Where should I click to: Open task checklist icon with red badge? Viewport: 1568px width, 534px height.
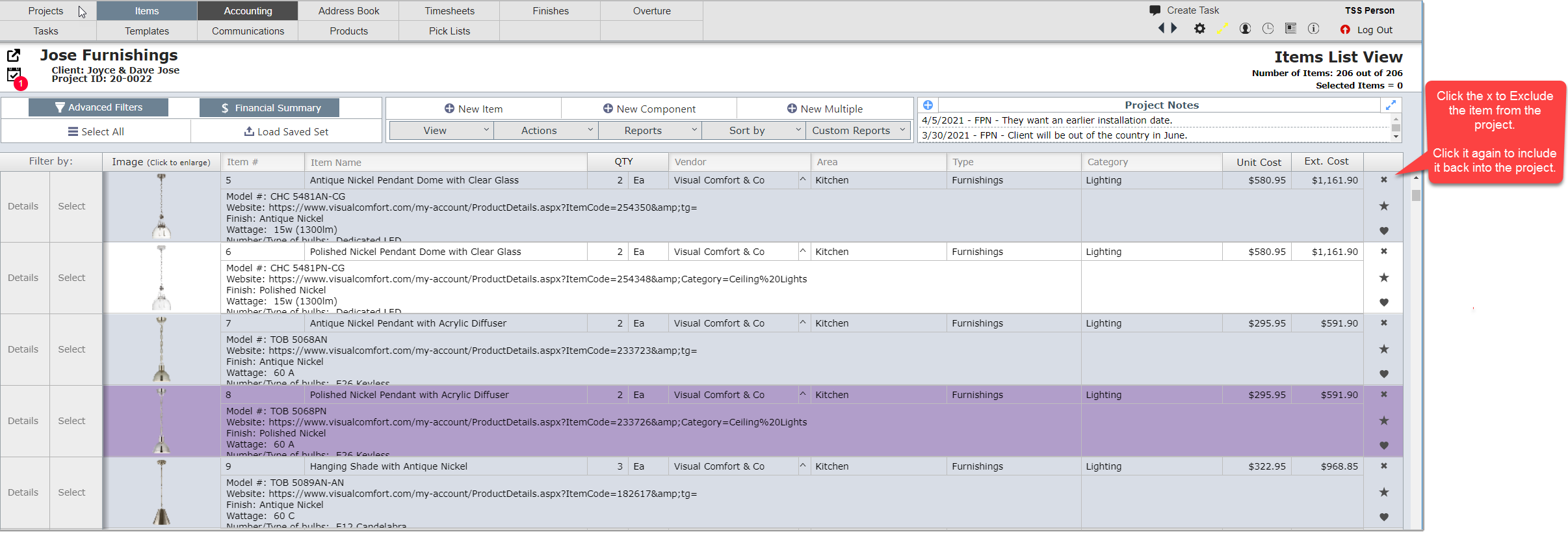16,77
